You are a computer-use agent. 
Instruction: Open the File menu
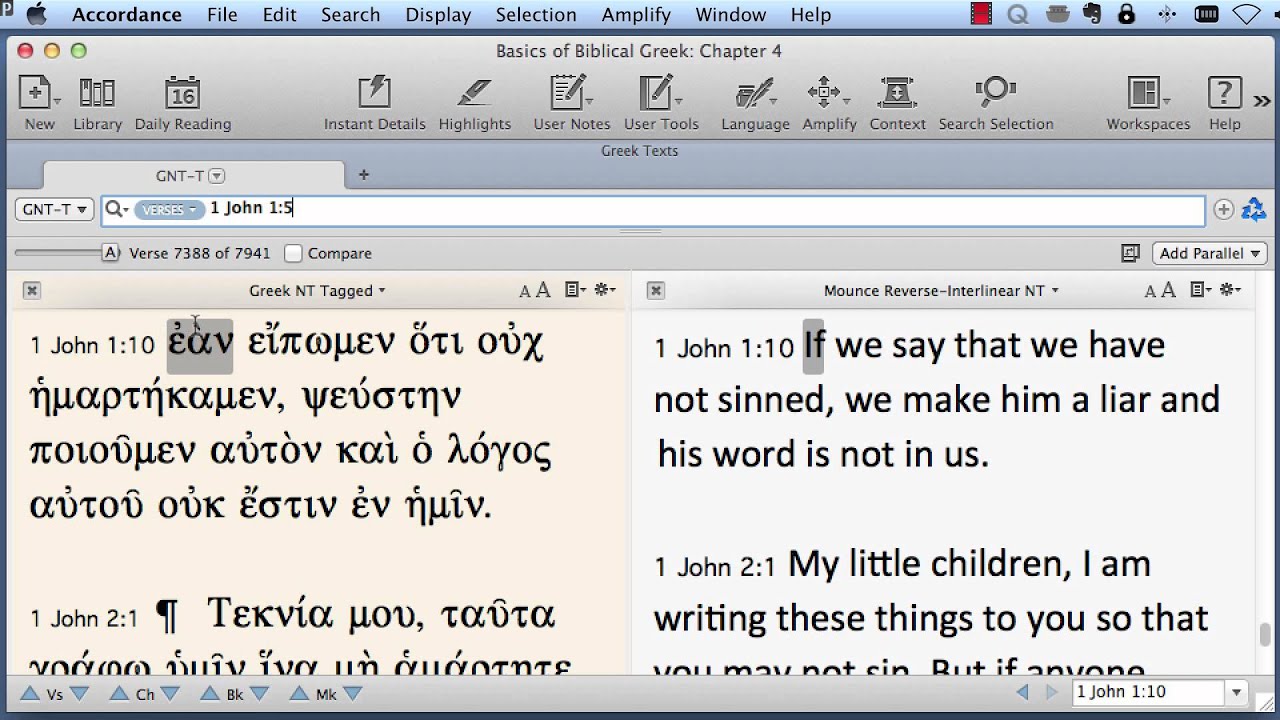pos(222,15)
